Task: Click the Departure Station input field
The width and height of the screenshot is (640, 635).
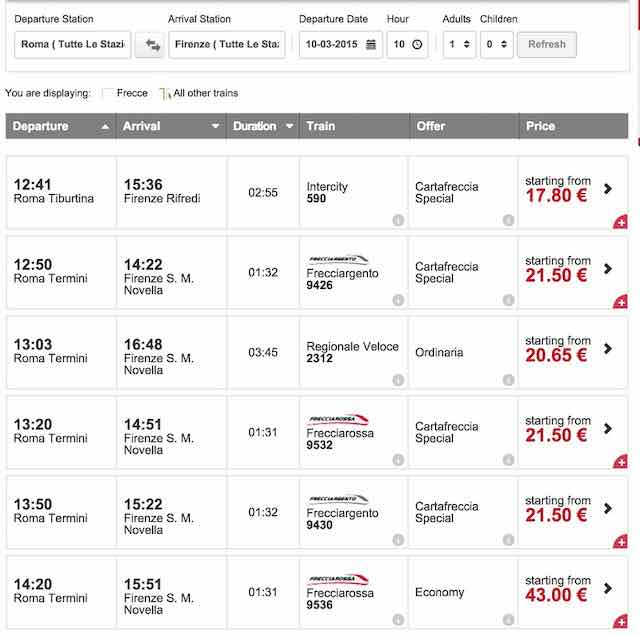Action: coord(74,45)
